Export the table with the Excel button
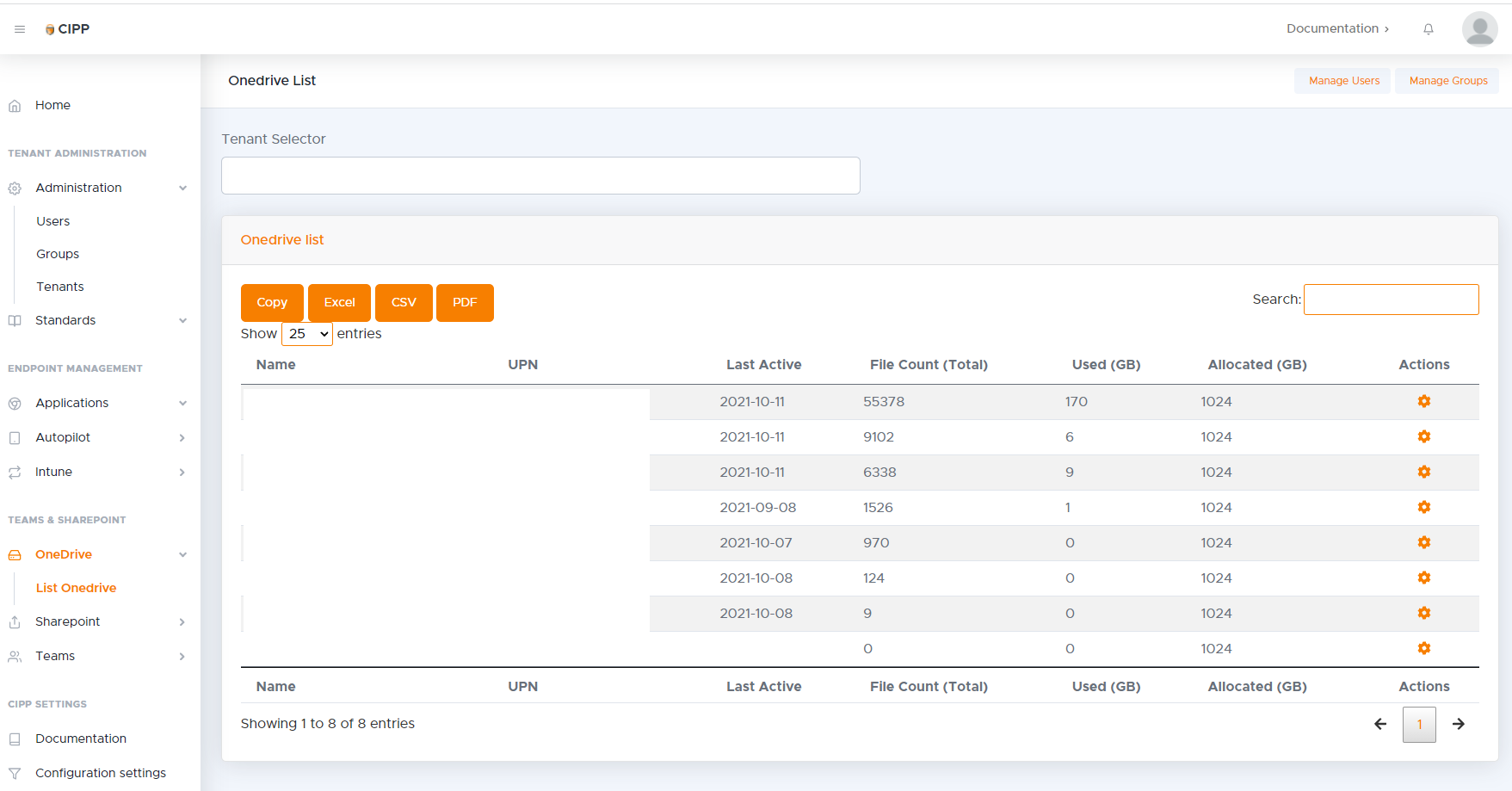Viewport: 1512px width, 791px height. (339, 303)
